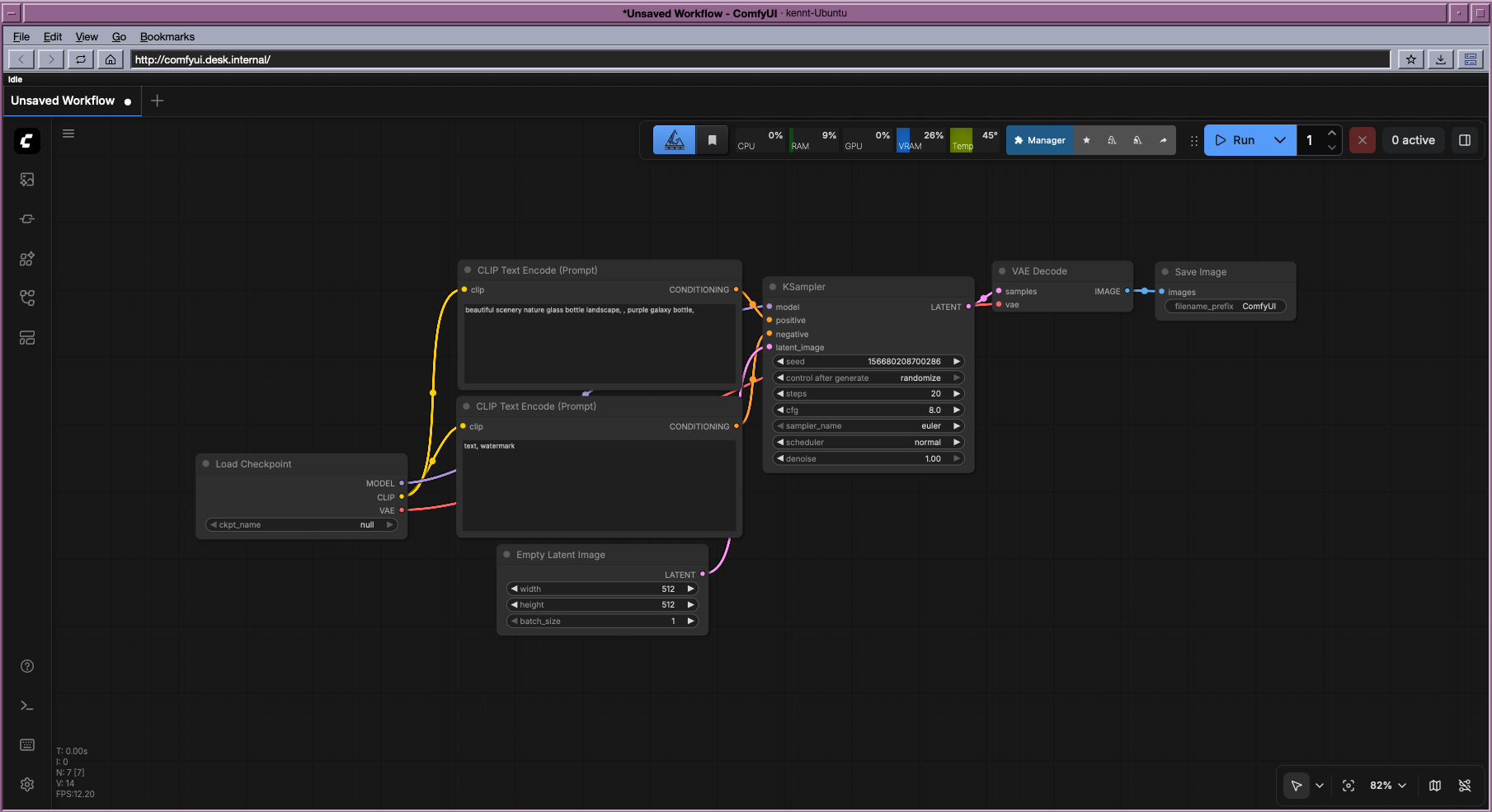Open the help center icon
Screen dimensions: 1492x812
coord(27,666)
